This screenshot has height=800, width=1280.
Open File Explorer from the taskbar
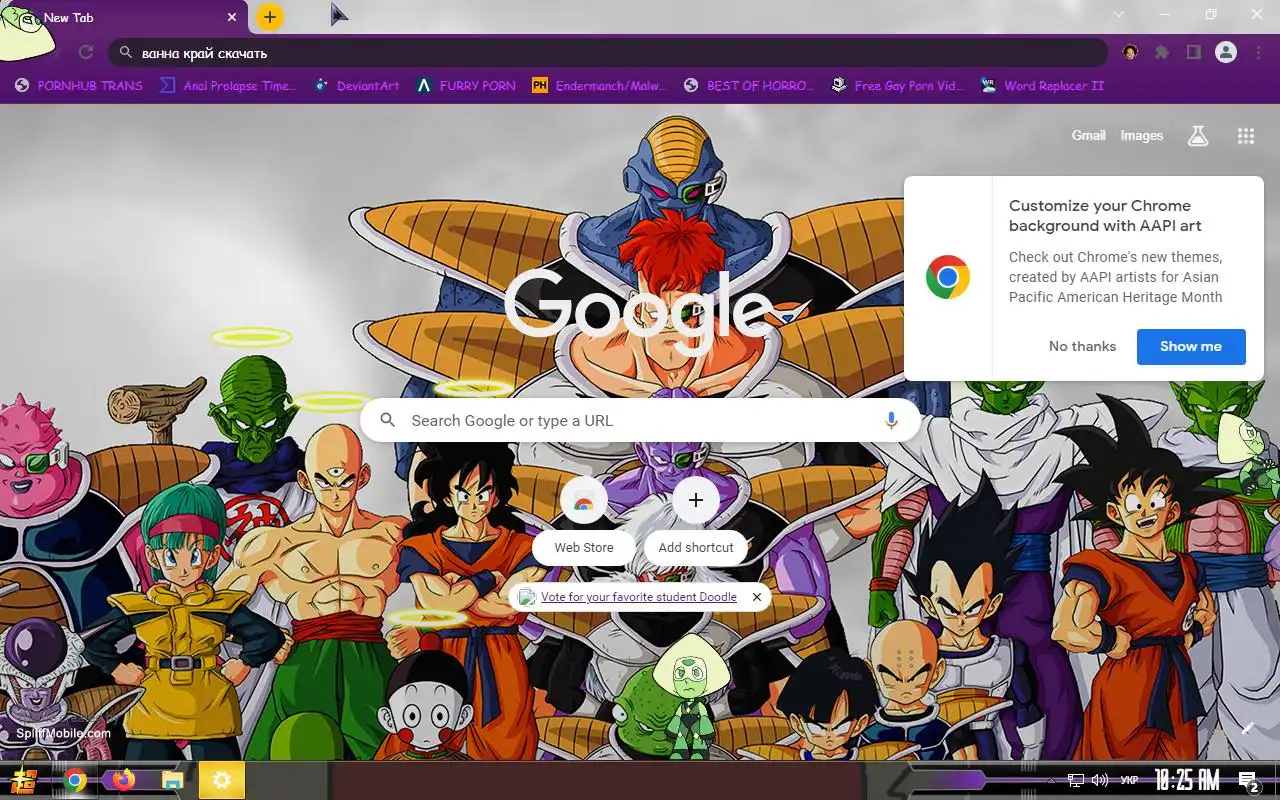[173, 781]
